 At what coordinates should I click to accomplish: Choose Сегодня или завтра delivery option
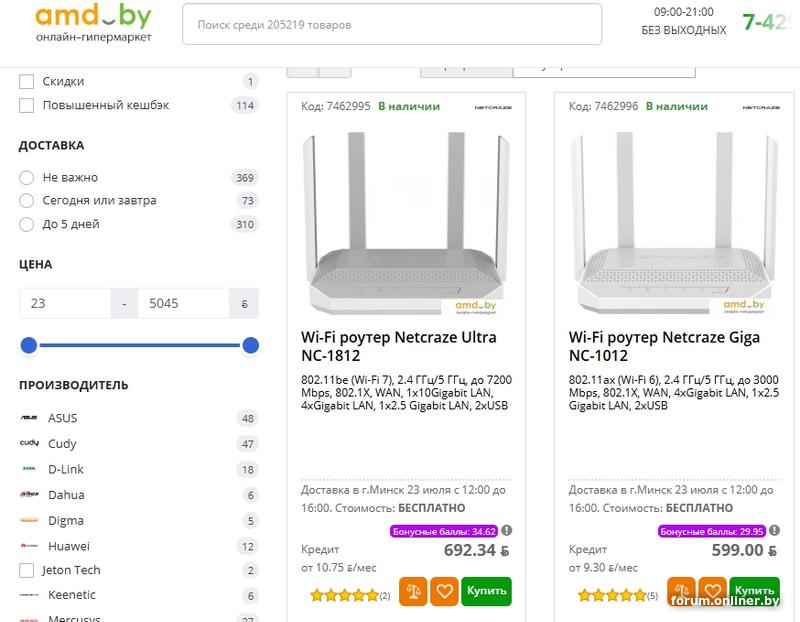(x=27, y=201)
